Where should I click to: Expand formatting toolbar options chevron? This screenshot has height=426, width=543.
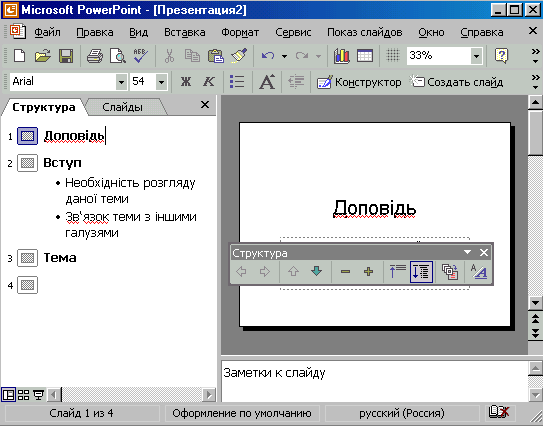535,82
